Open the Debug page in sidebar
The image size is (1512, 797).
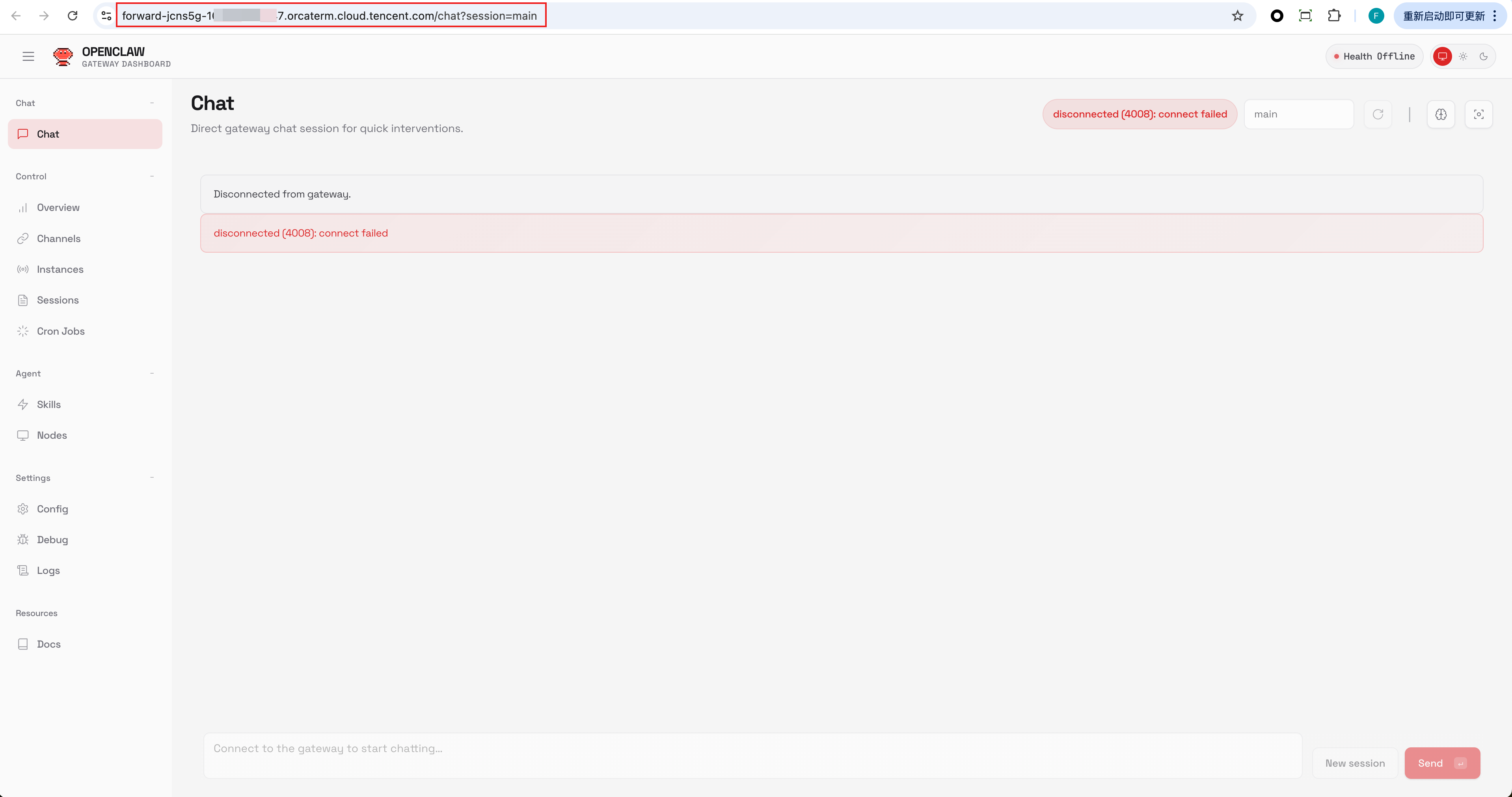point(52,539)
